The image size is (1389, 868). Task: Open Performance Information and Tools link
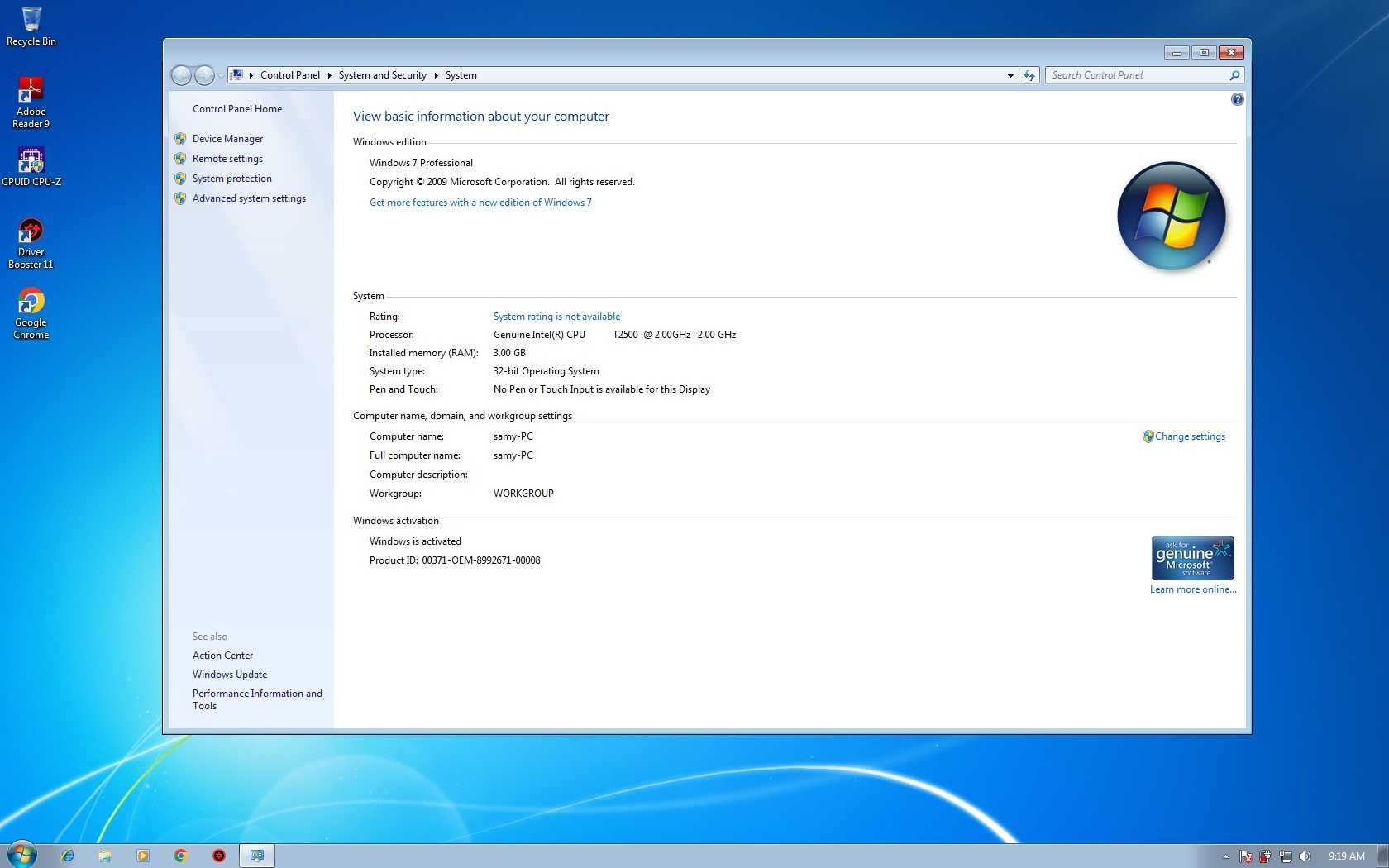pyautogui.click(x=257, y=699)
